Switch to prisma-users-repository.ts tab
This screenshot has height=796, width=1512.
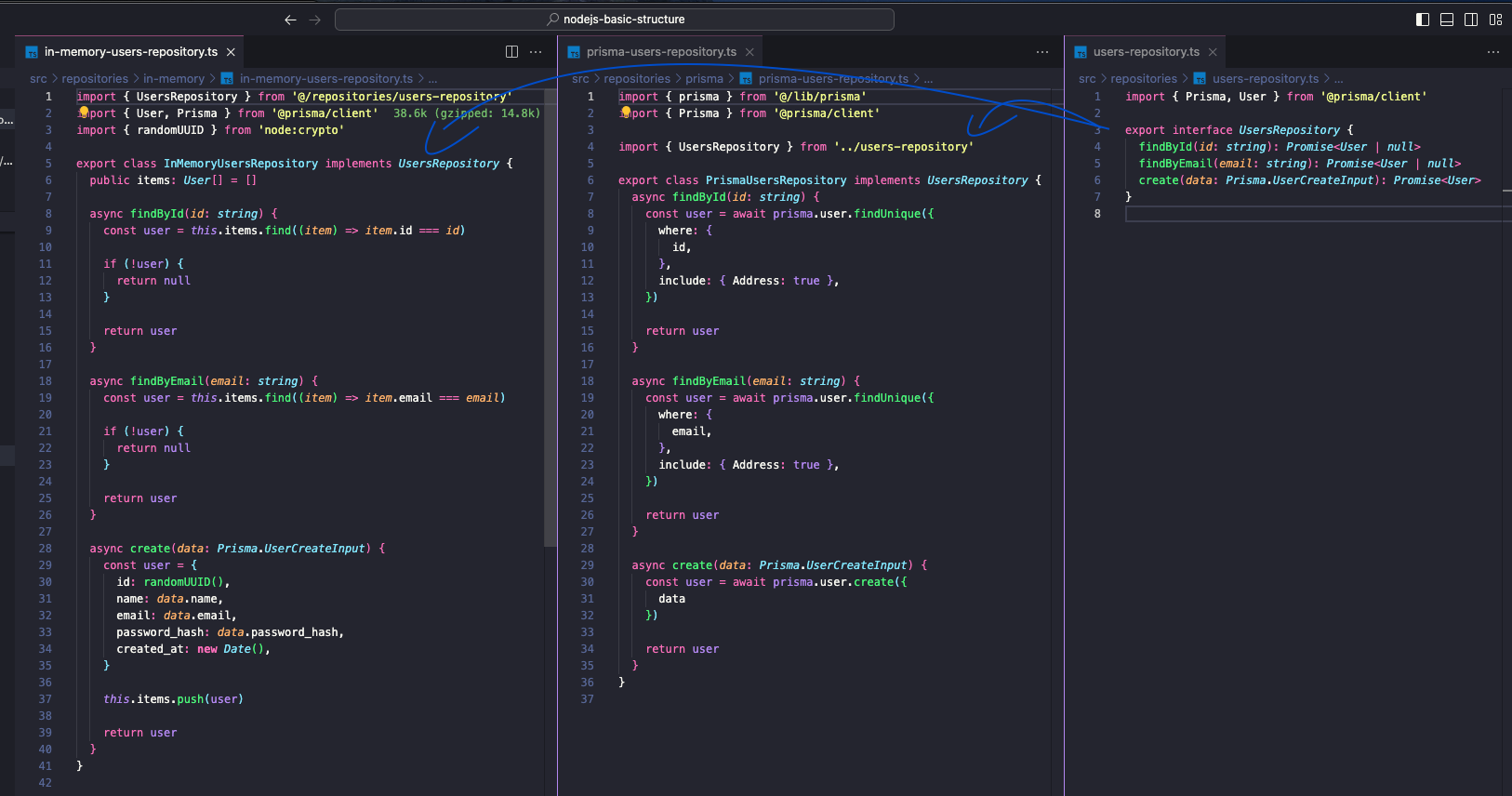pos(661,52)
